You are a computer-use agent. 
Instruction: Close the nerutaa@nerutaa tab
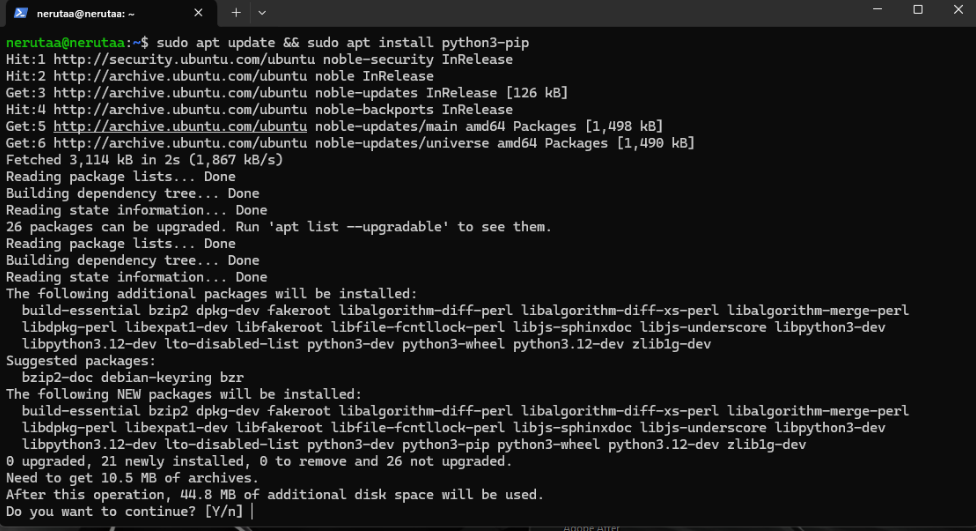(x=198, y=12)
